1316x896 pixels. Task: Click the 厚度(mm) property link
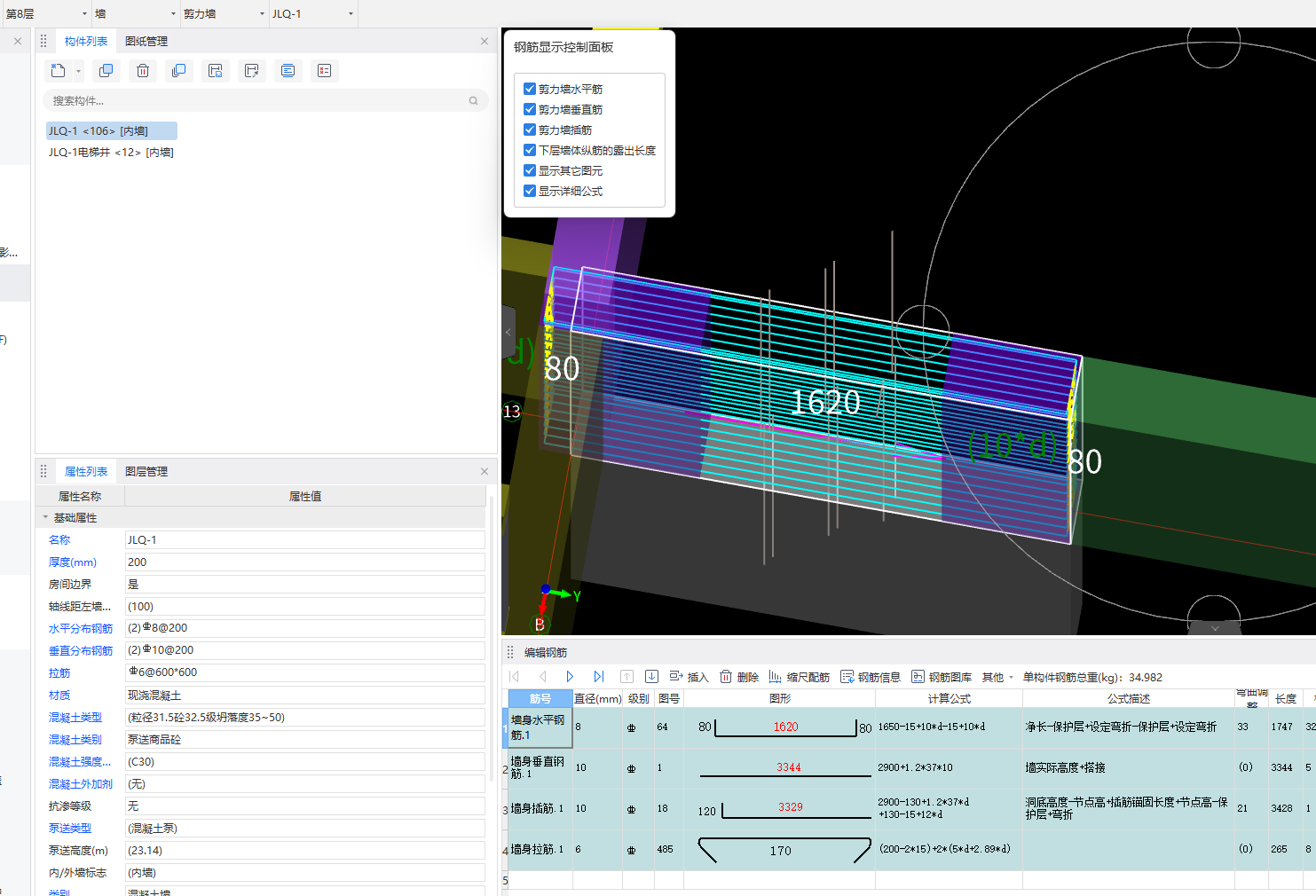73,562
